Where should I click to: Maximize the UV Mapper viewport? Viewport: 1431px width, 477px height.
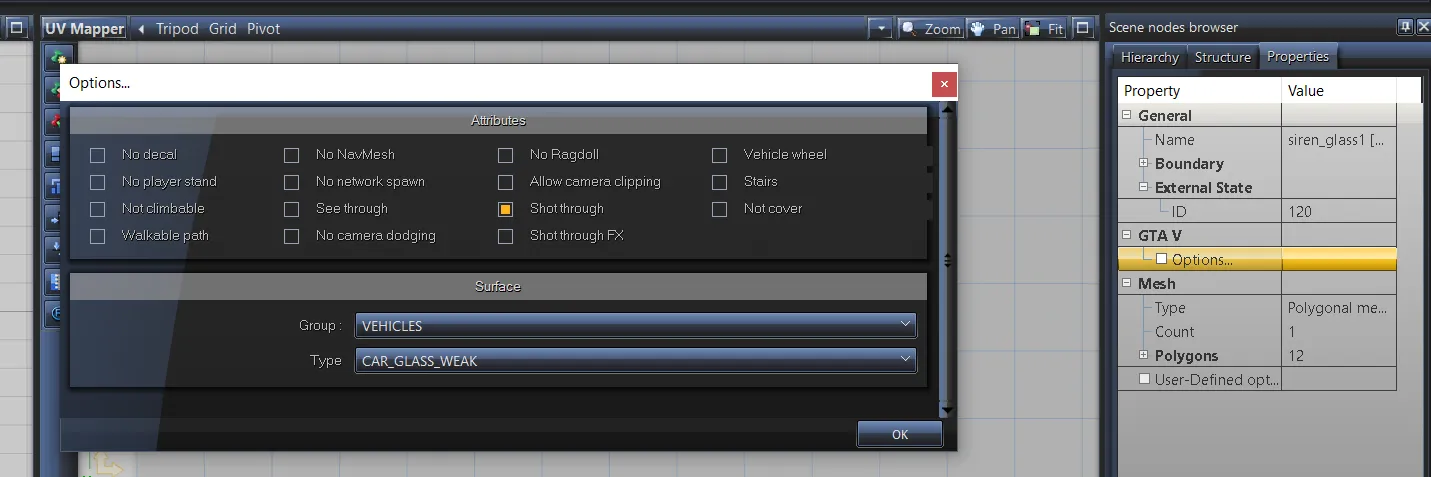click(1082, 29)
